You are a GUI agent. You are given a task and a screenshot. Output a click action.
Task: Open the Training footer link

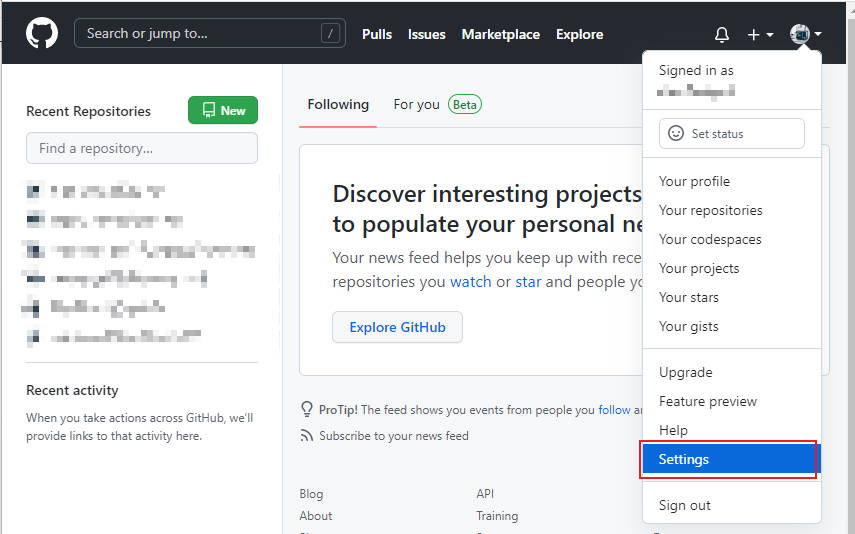coord(497,515)
